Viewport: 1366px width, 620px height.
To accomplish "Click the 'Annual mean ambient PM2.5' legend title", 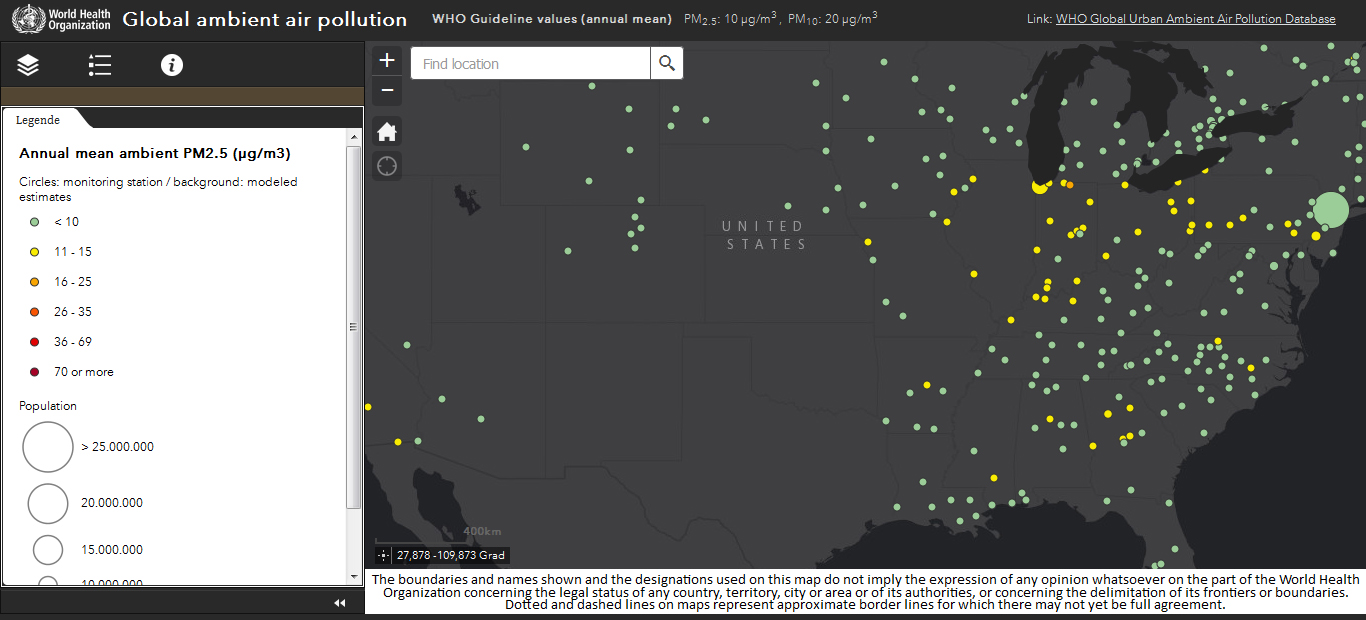I will coord(155,153).
